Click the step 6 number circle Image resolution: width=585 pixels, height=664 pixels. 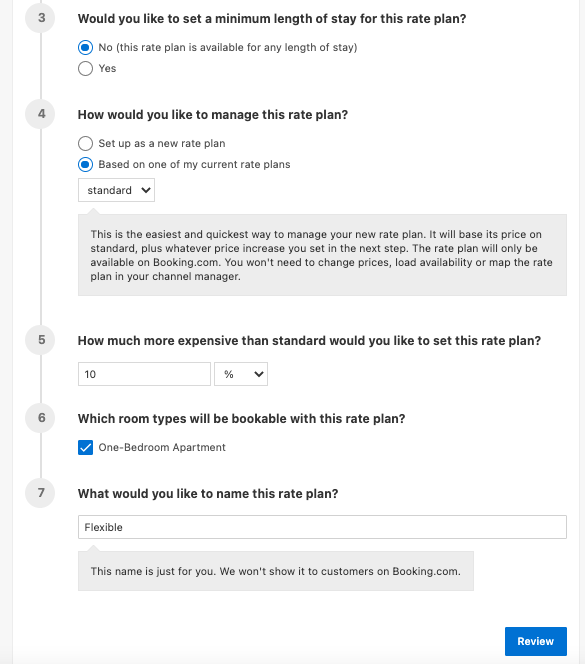(41, 418)
